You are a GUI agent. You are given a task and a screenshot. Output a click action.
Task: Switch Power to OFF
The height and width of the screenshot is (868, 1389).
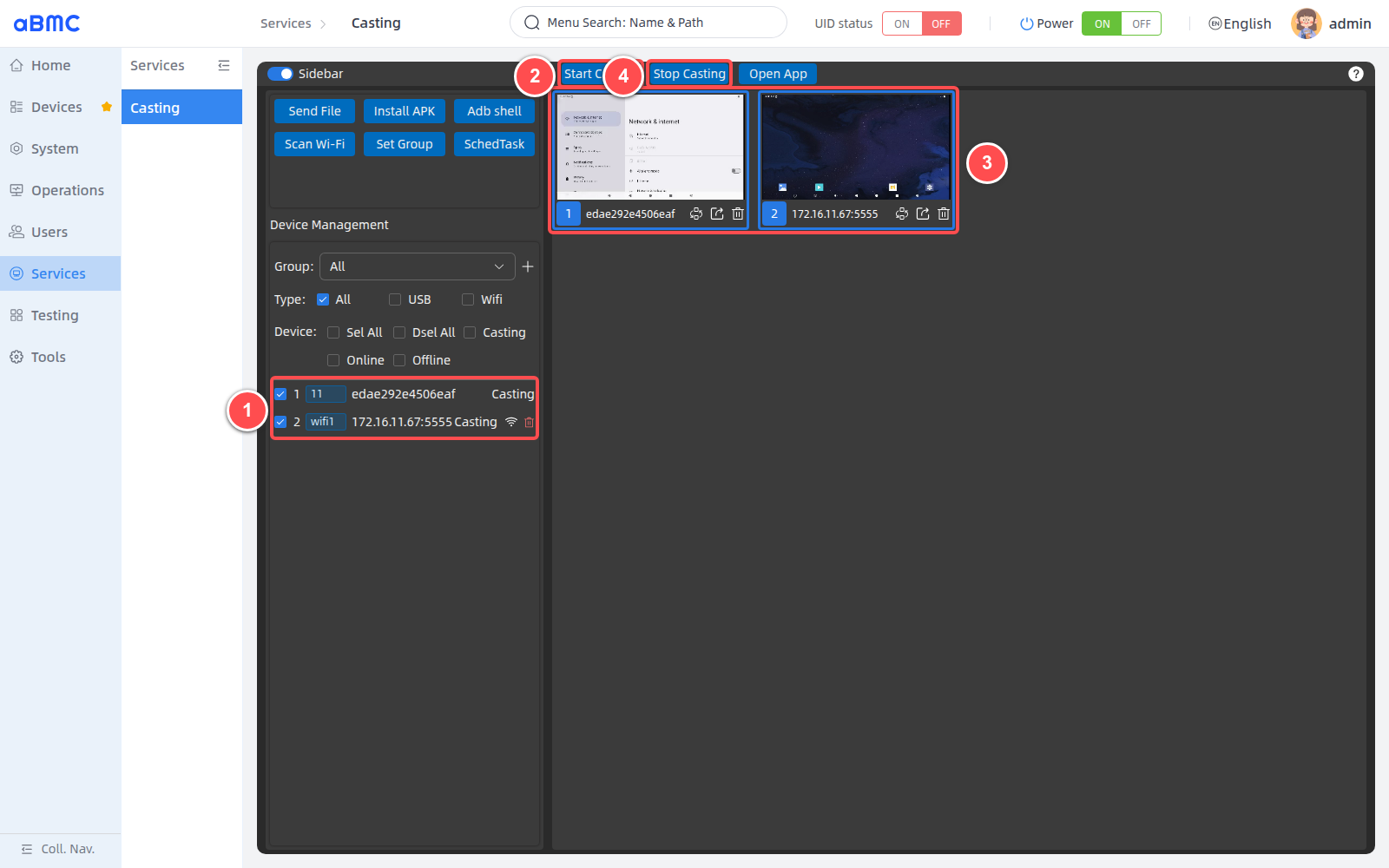click(1142, 23)
